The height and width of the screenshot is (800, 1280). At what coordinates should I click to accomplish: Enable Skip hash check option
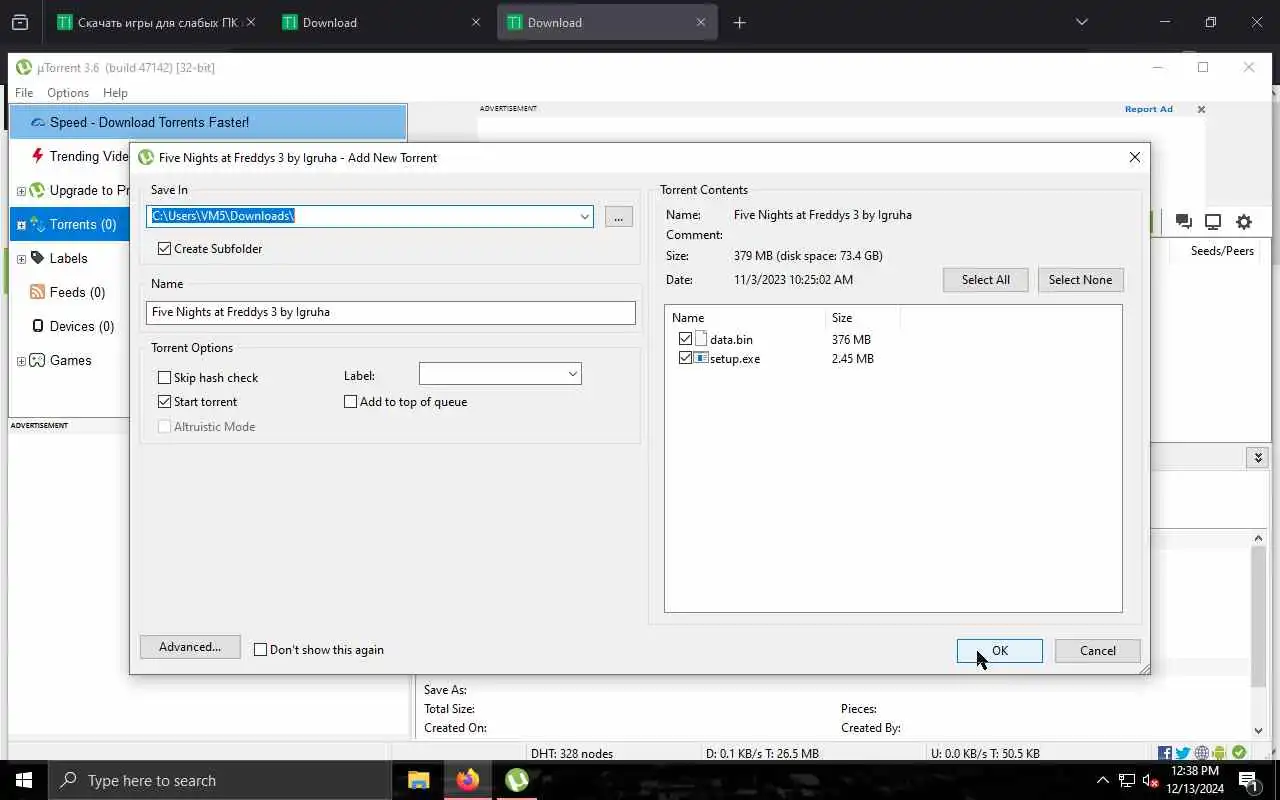pyautogui.click(x=165, y=377)
